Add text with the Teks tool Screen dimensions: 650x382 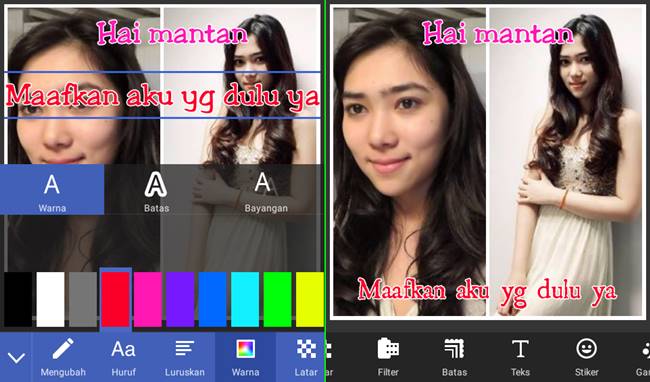[520, 357]
